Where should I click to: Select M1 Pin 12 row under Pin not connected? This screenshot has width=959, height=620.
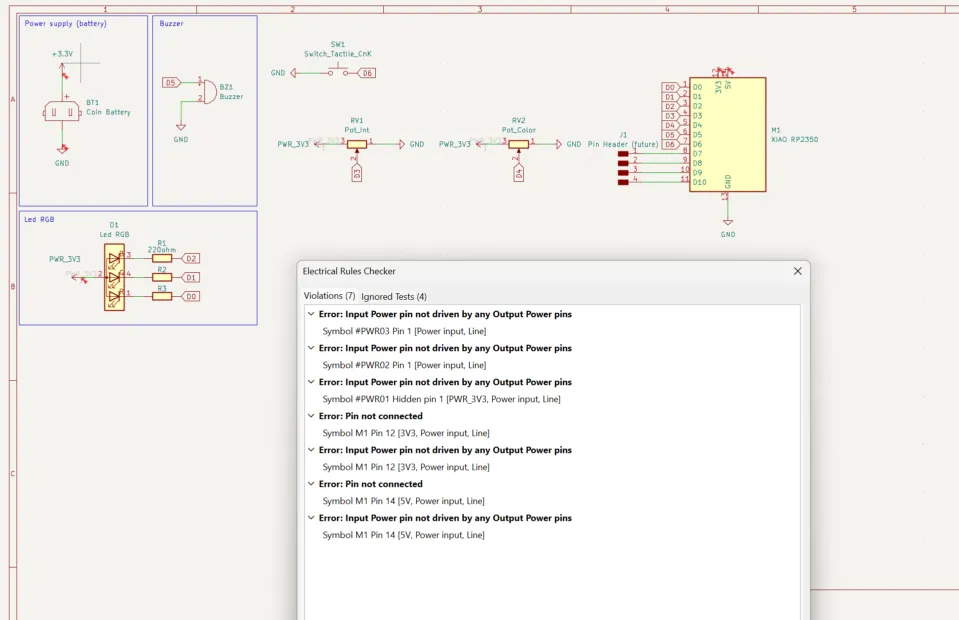point(406,433)
